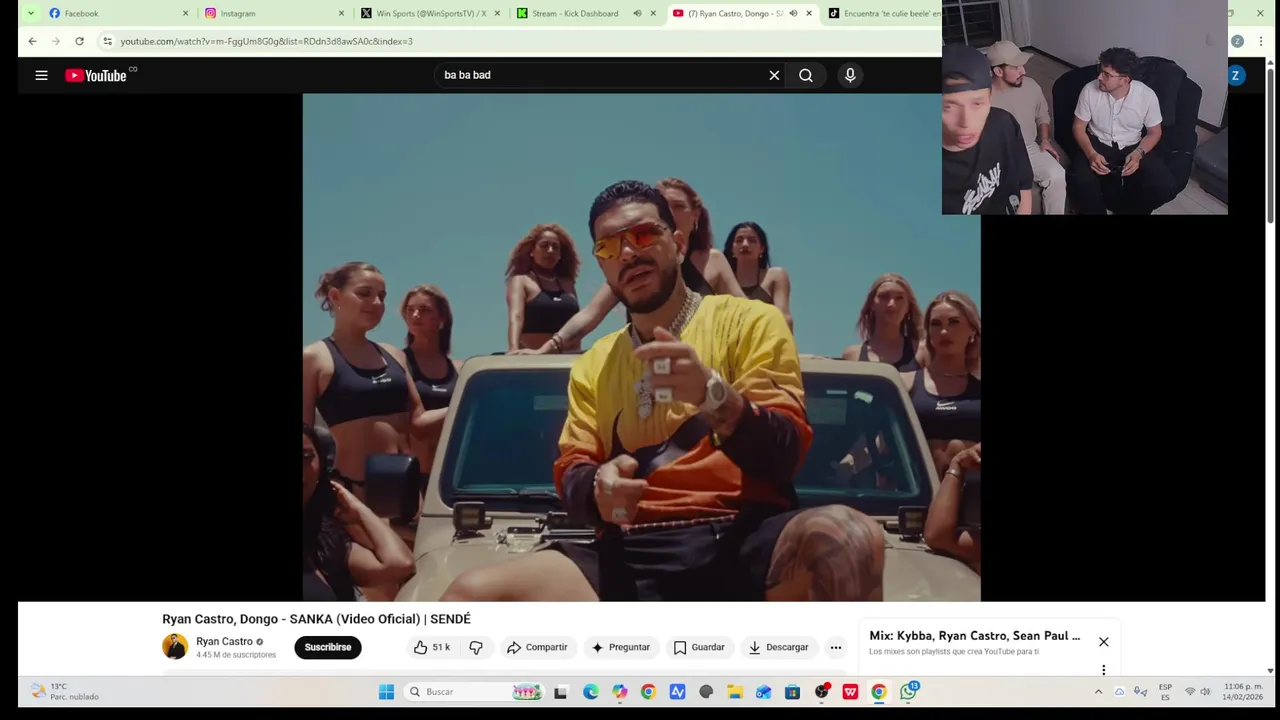This screenshot has width=1280, height=720.
Task: Close the Kick Dashboard tab
Action: (653, 13)
